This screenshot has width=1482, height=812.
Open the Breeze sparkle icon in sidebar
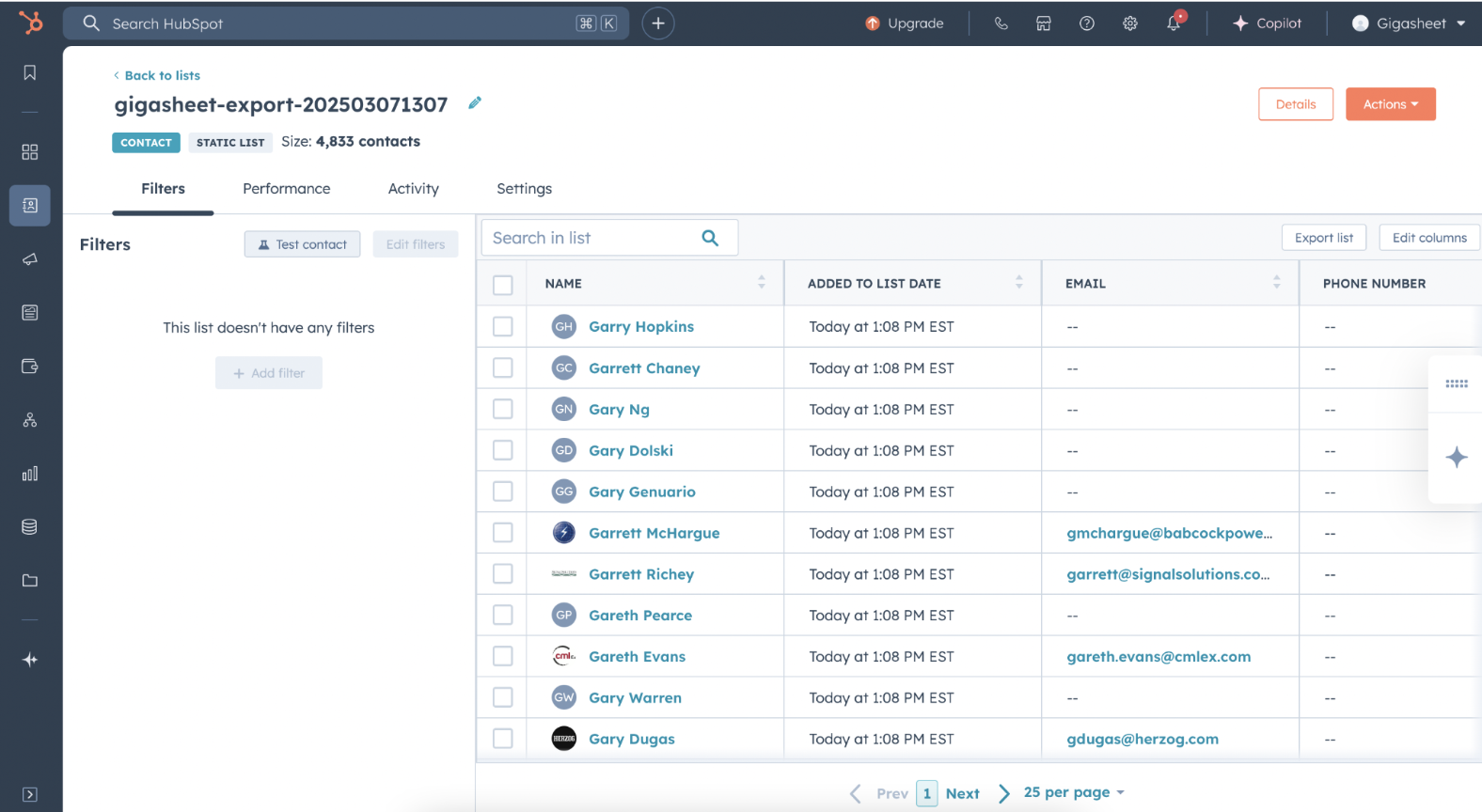[30, 660]
